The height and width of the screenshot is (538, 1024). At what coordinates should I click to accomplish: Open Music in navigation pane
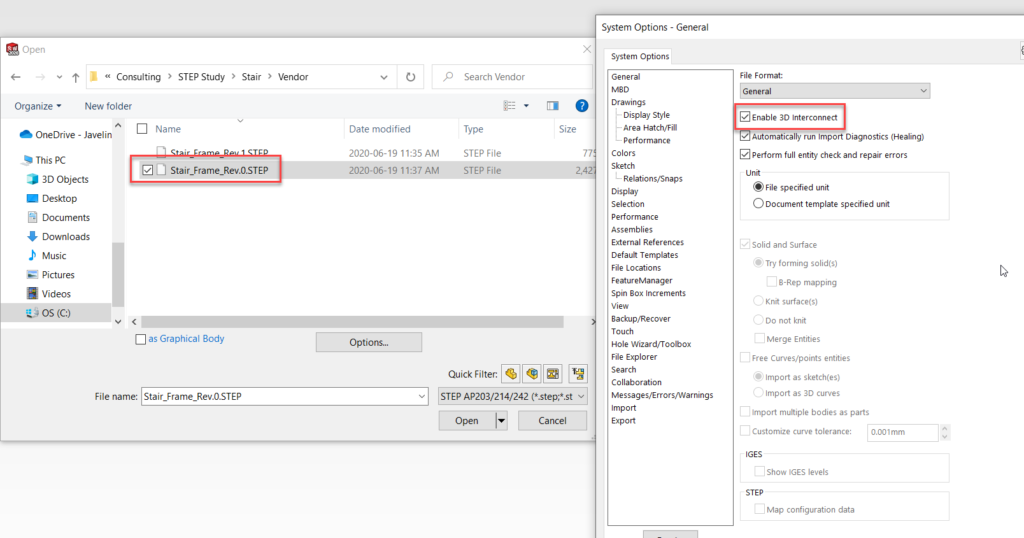pyautogui.click(x=46, y=256)
